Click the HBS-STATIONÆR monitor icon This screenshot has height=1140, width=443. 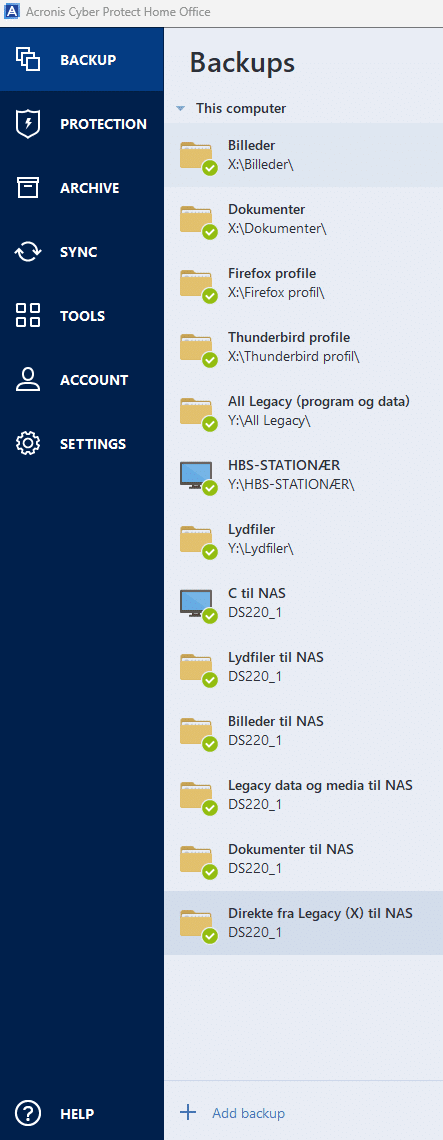(198, 477)
